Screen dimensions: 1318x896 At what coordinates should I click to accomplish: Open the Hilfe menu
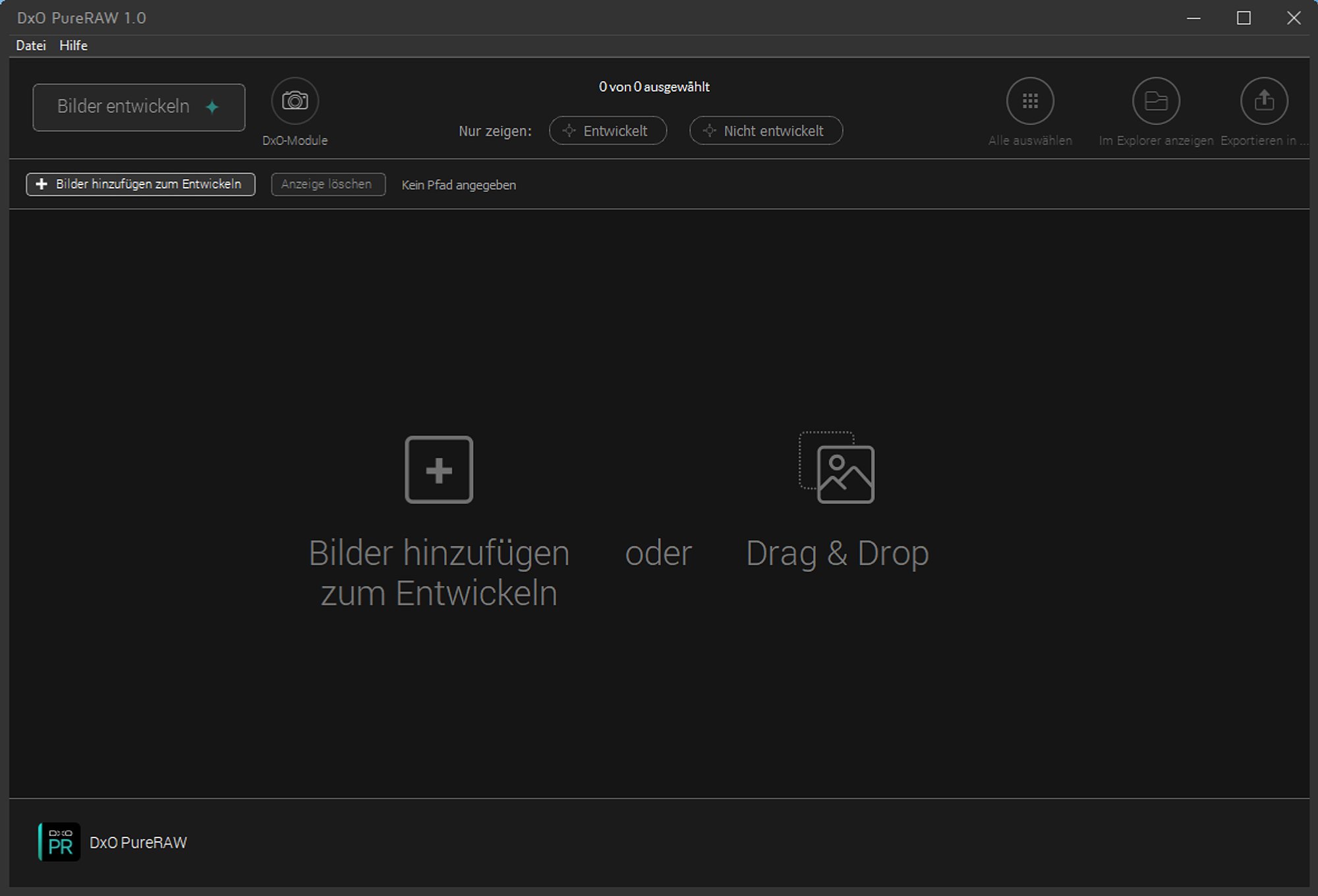coord(73,45)
